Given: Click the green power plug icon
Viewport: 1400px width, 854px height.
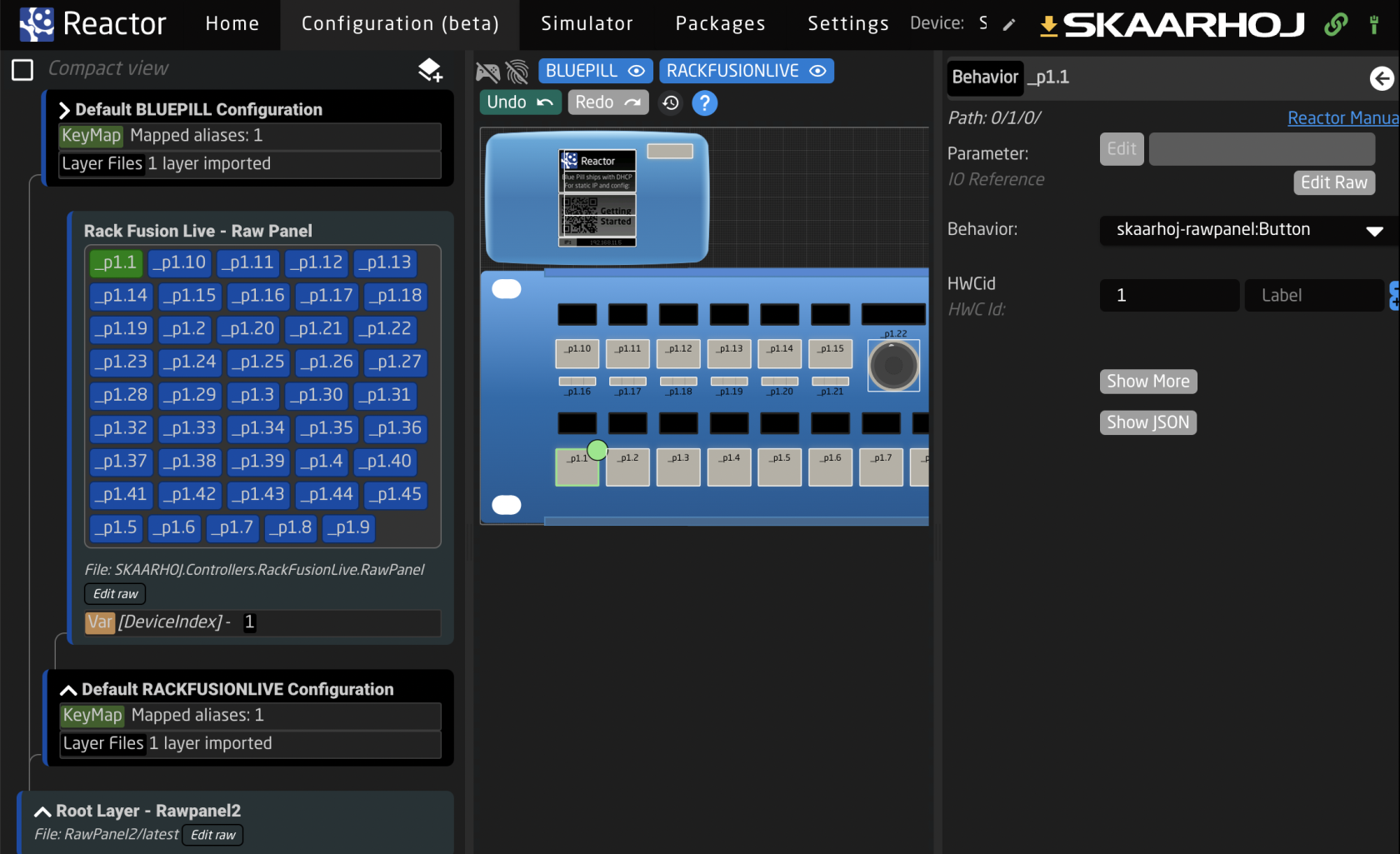Looking at the screenshot, I should click(x=1373, y=24).
